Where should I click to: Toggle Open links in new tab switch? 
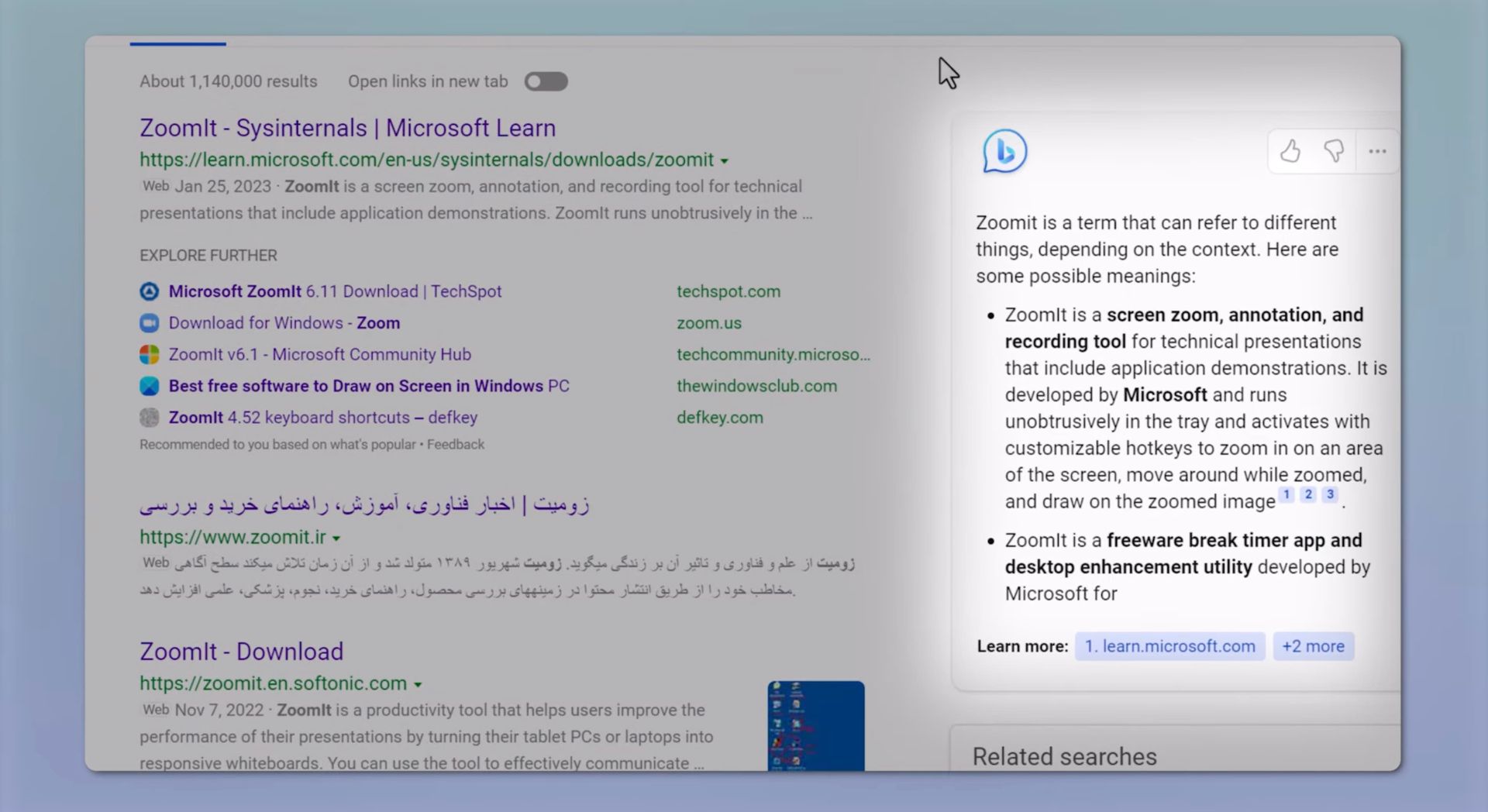click(546, 81)
